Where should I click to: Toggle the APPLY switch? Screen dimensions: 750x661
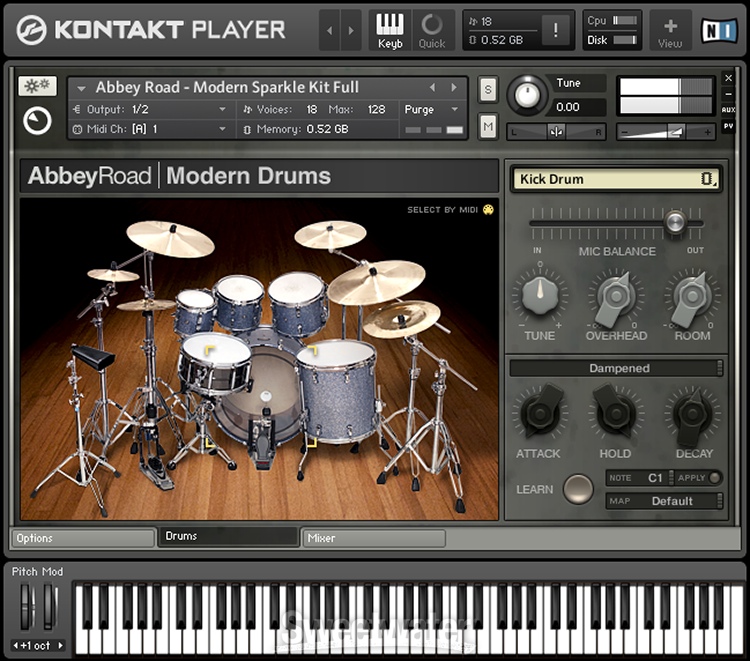714,478
